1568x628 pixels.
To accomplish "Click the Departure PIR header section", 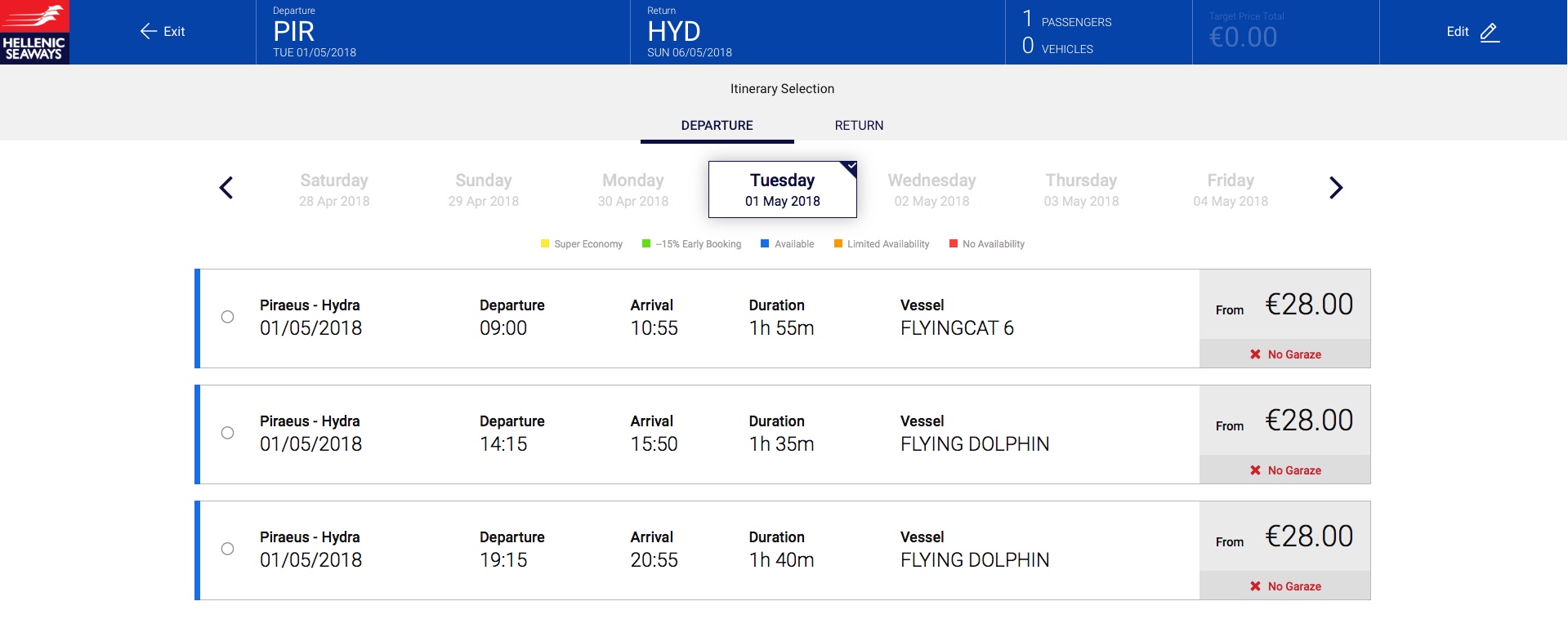I will point(442,32).
